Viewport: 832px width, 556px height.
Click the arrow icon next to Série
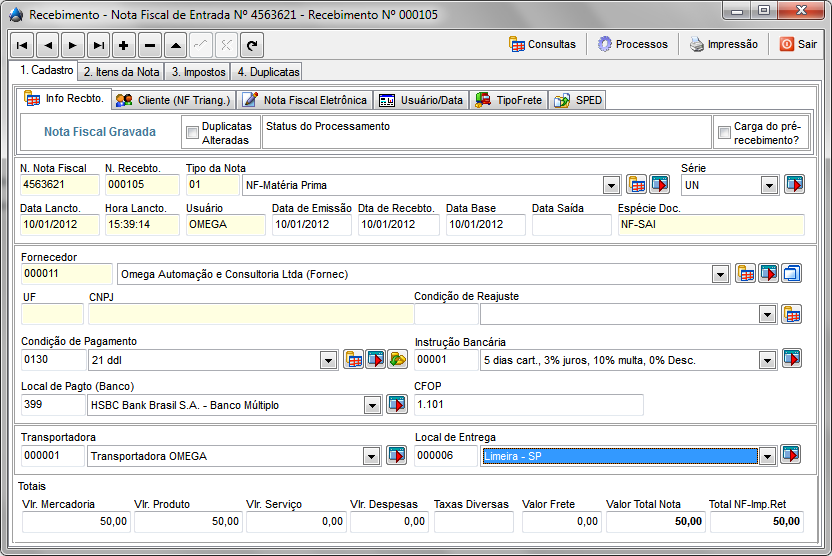[x=793, y=184]
